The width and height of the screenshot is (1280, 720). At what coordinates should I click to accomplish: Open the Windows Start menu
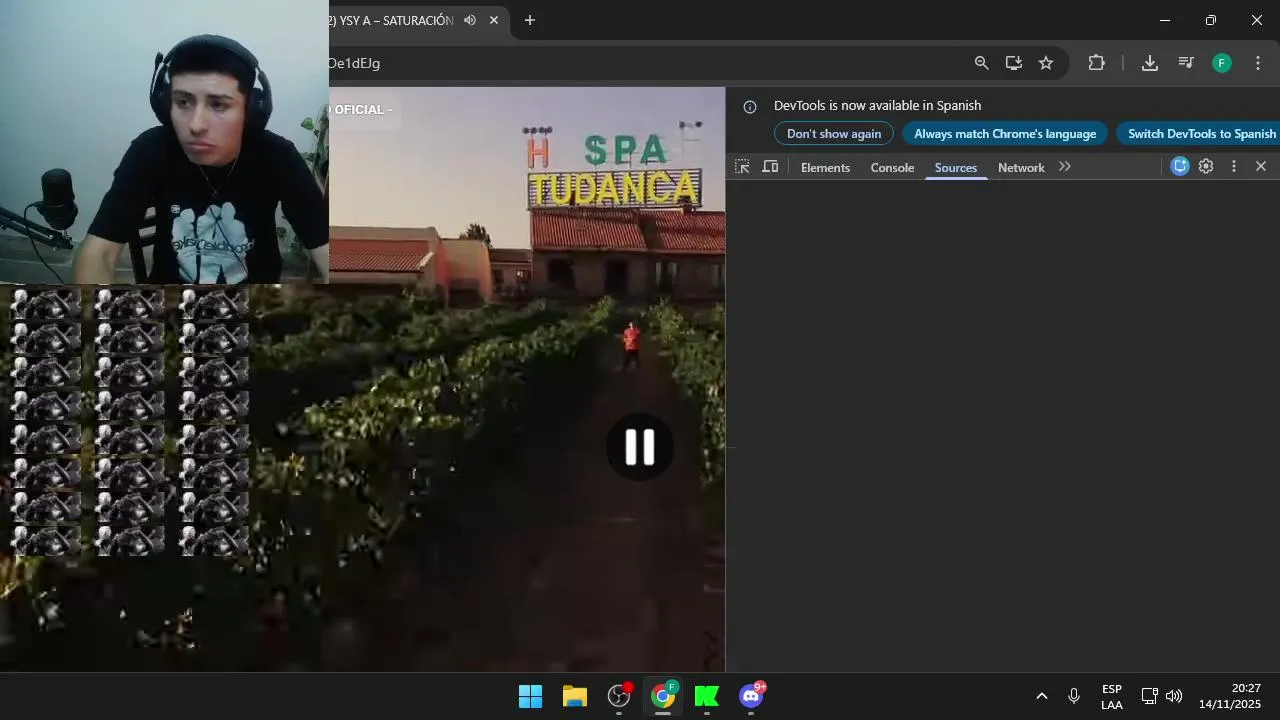pyautogui.click(x=531, y=696)
